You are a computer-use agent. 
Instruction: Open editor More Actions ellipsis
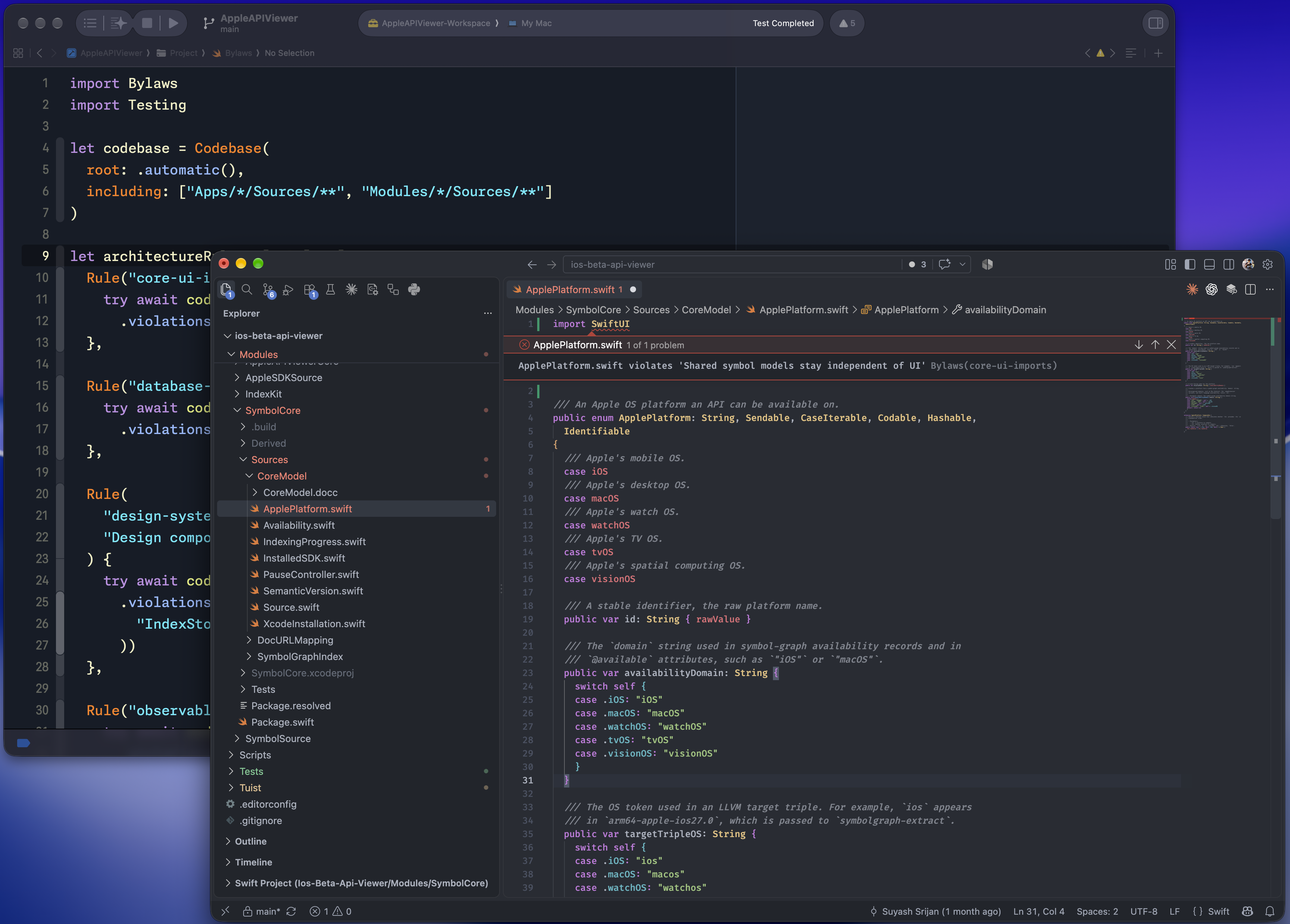click(1269, 289)
